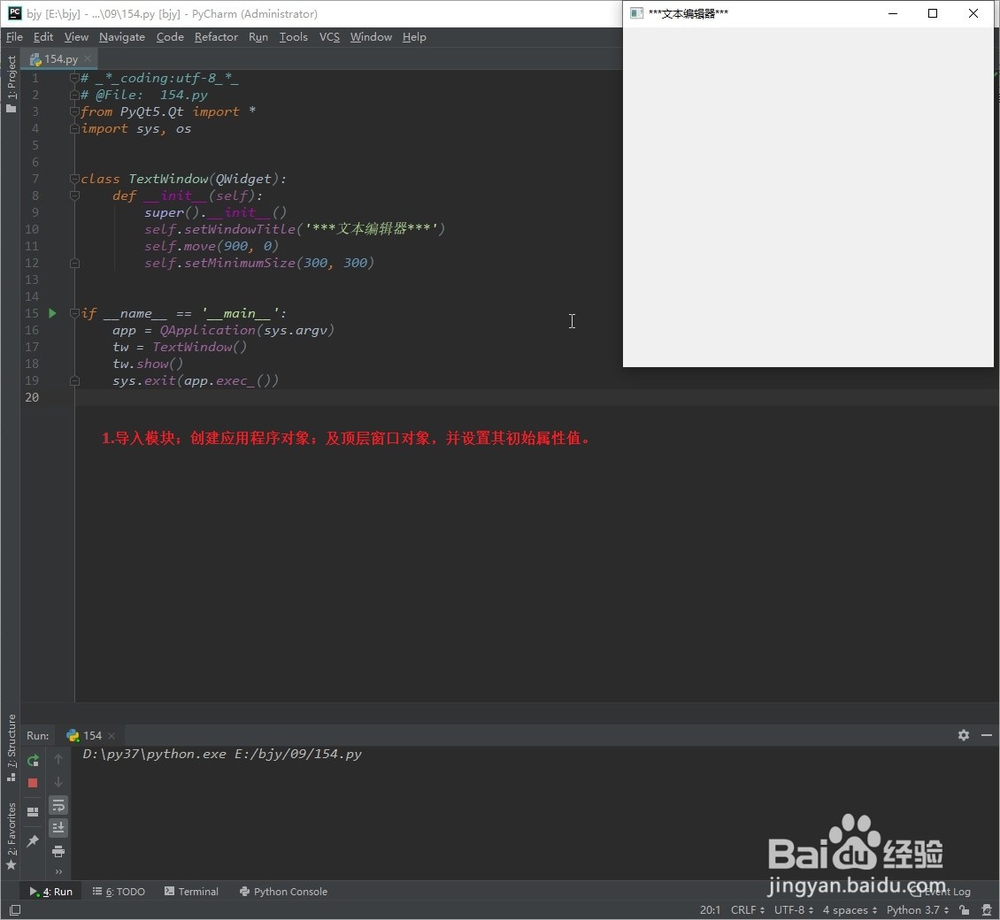The height and width of the screenshot is (920, 1000).
Task: Collapse the __init__ method at line 8
Action: [x=75, y=196]
